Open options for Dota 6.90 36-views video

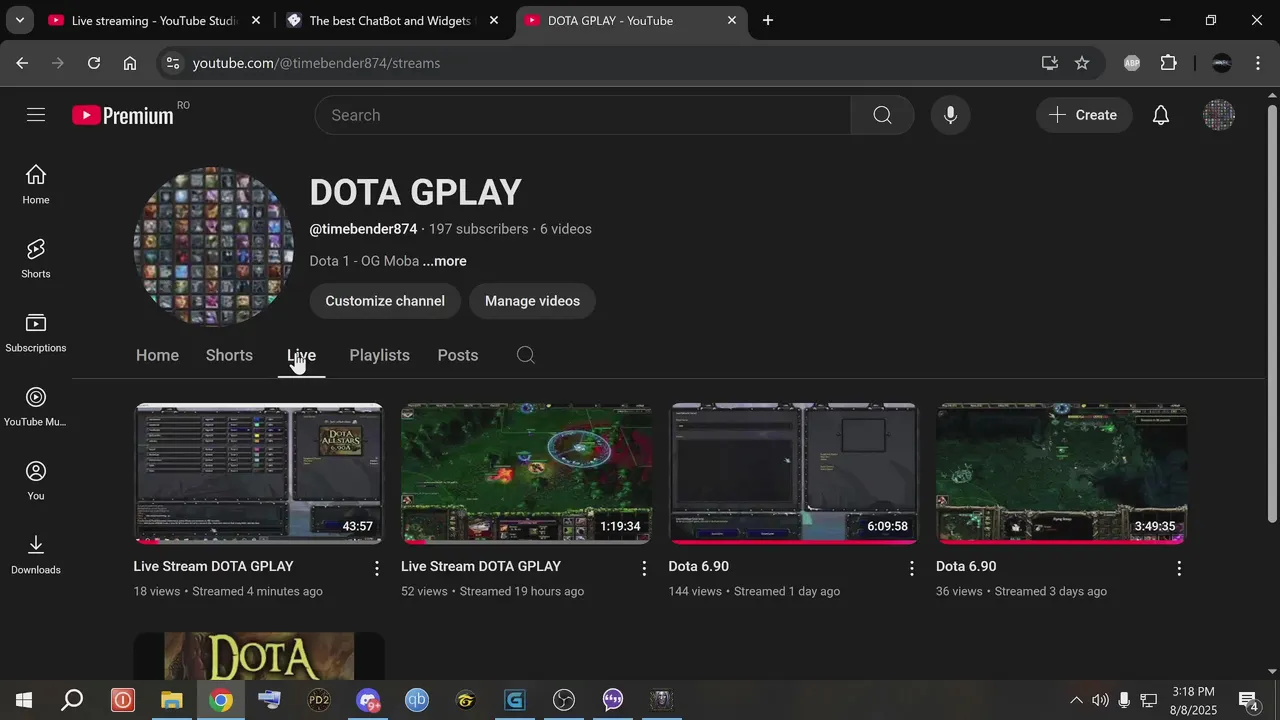[x=1179, y=568]
